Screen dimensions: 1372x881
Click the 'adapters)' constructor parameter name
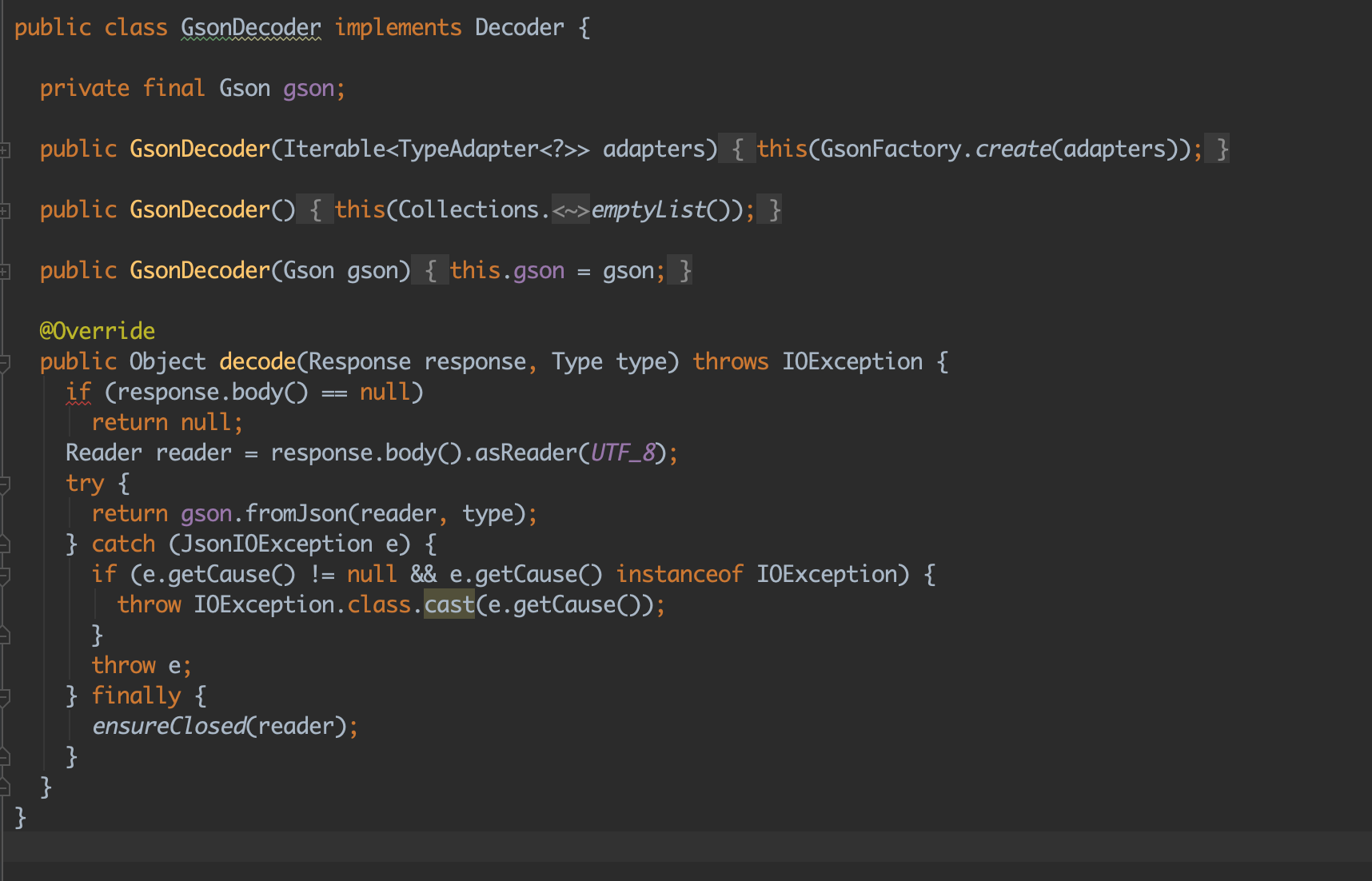[660, 149]
